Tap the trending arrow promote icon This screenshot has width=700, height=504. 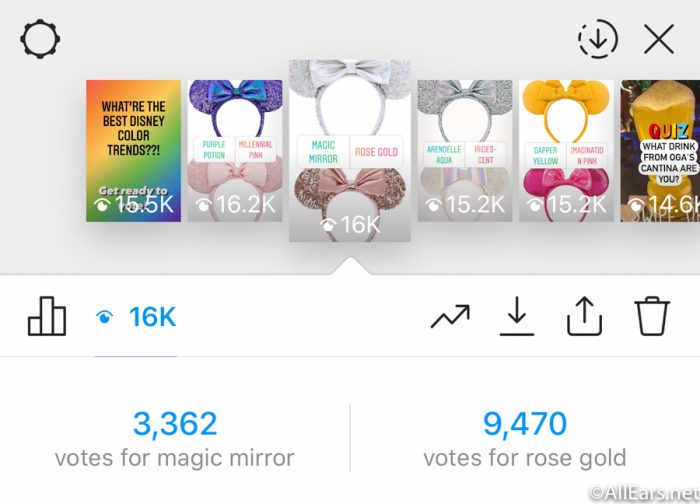[x=450, y=317]
